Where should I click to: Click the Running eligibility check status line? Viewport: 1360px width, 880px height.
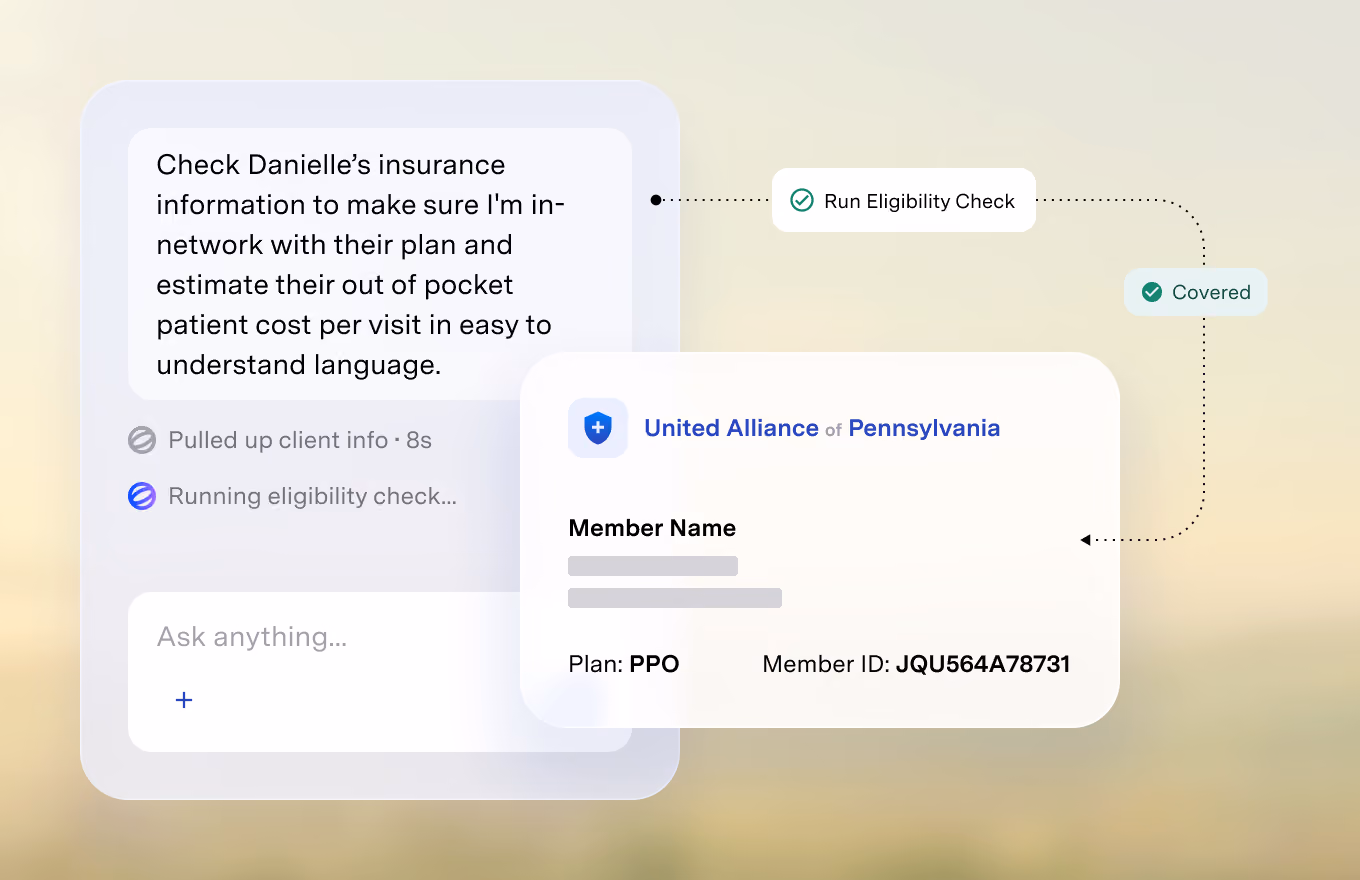(292, 496)
